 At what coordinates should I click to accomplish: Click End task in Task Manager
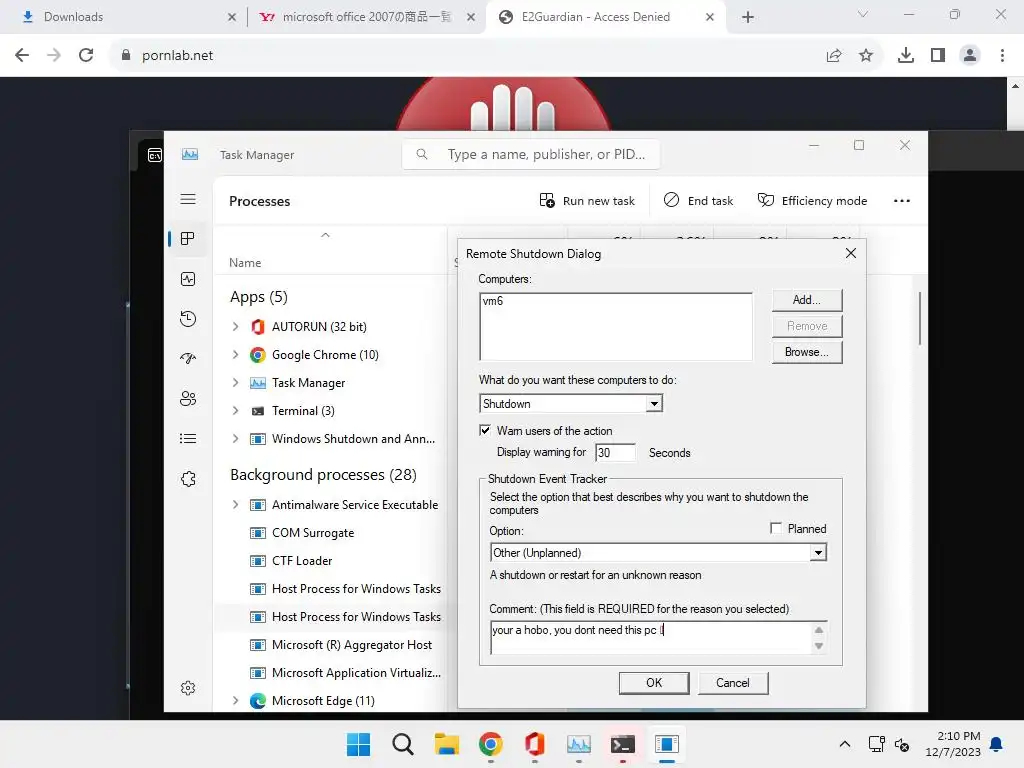tap(698, 200)
